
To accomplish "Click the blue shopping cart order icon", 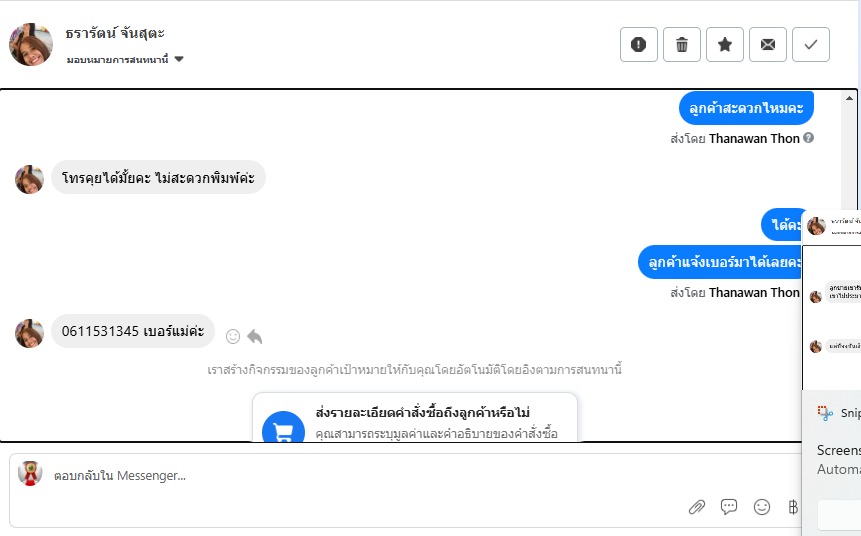I will [x=283, y=430].
